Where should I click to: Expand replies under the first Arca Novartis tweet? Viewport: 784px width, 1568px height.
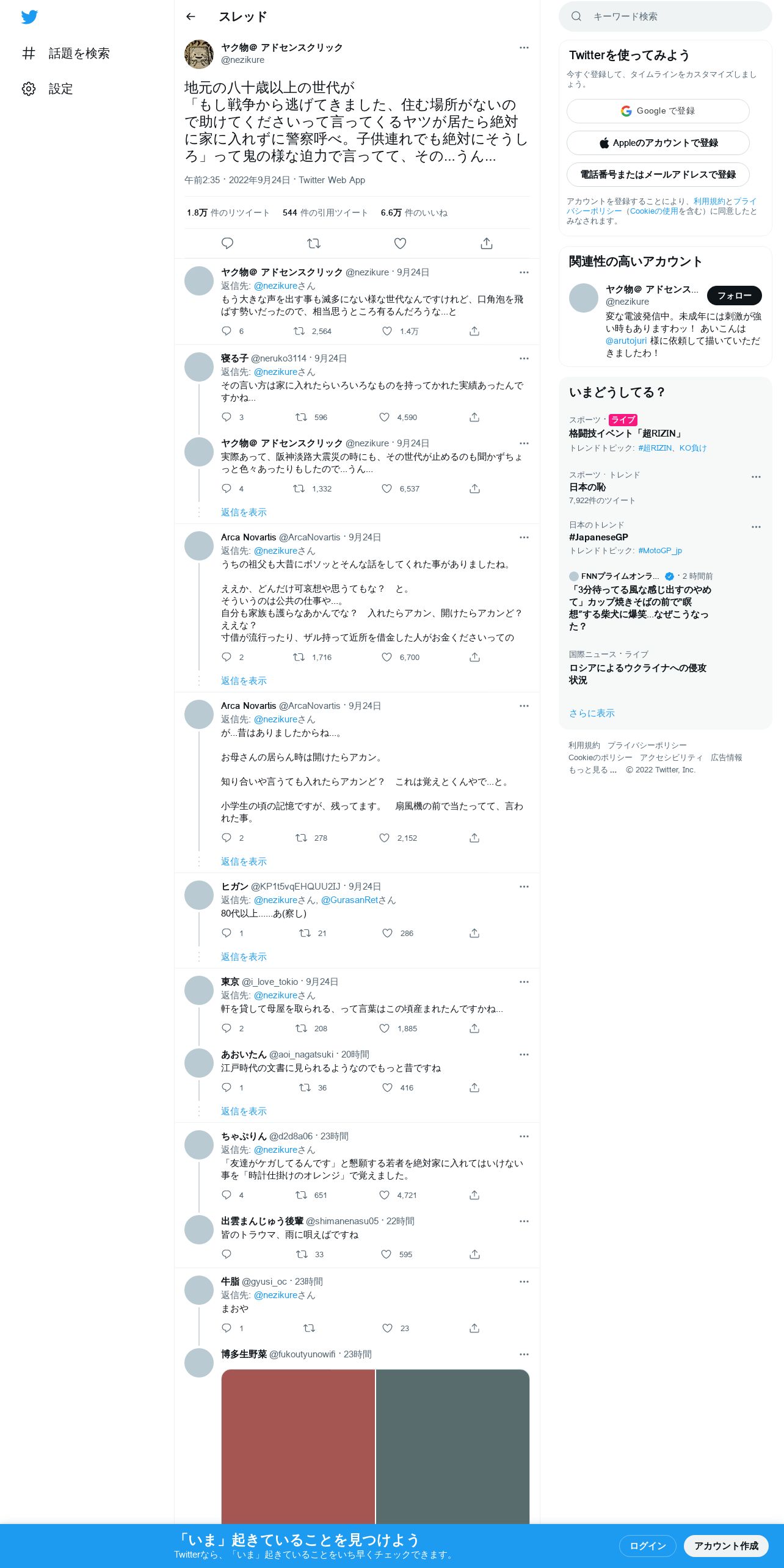click(x=244, y=681)
